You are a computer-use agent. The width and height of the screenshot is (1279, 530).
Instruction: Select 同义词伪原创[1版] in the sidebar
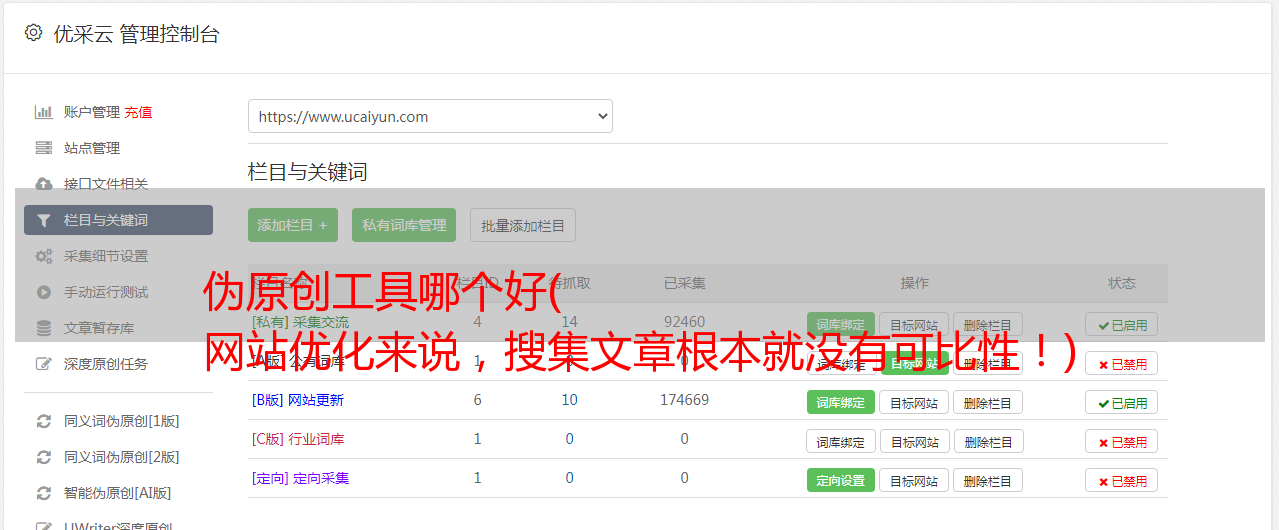(x=122, y=421)
